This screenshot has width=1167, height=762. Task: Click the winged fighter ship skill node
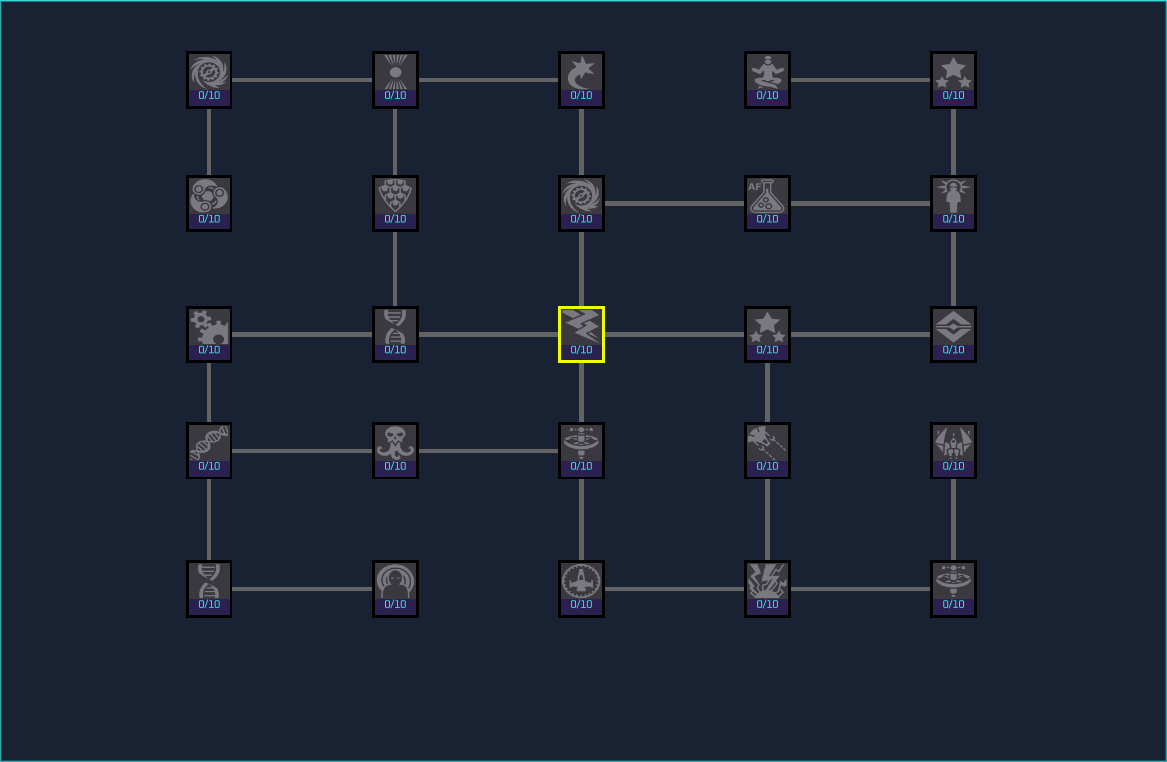953,450
